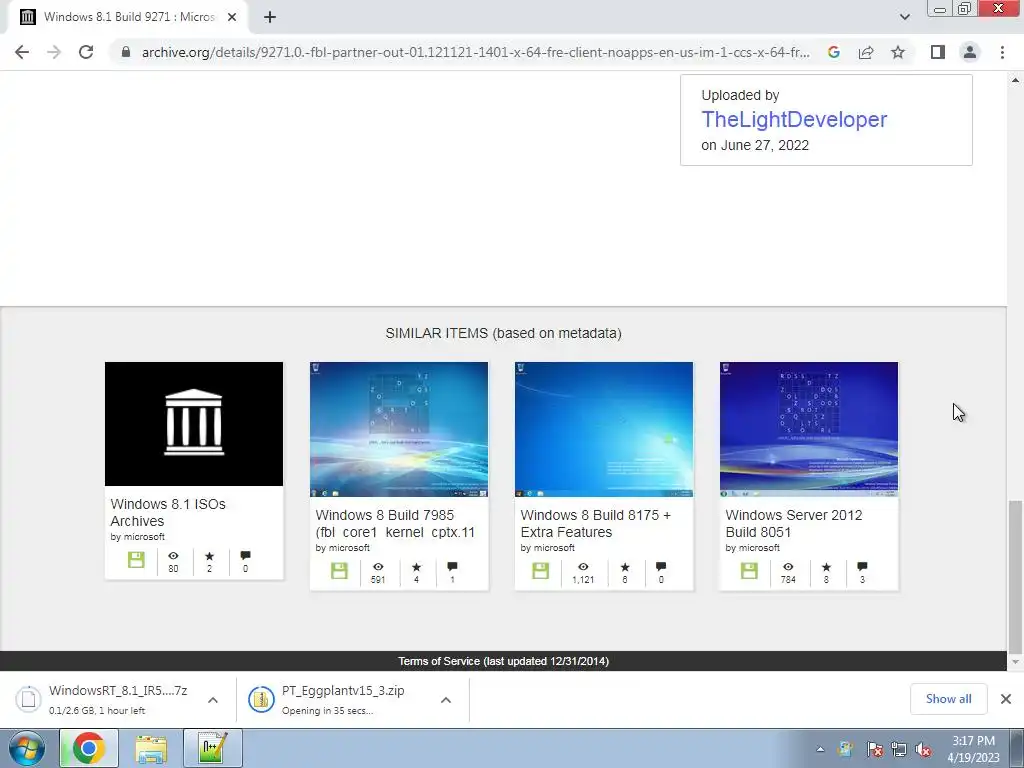Open the Windows Start menu
This screenshot has width=1024, height=768.
26,748
